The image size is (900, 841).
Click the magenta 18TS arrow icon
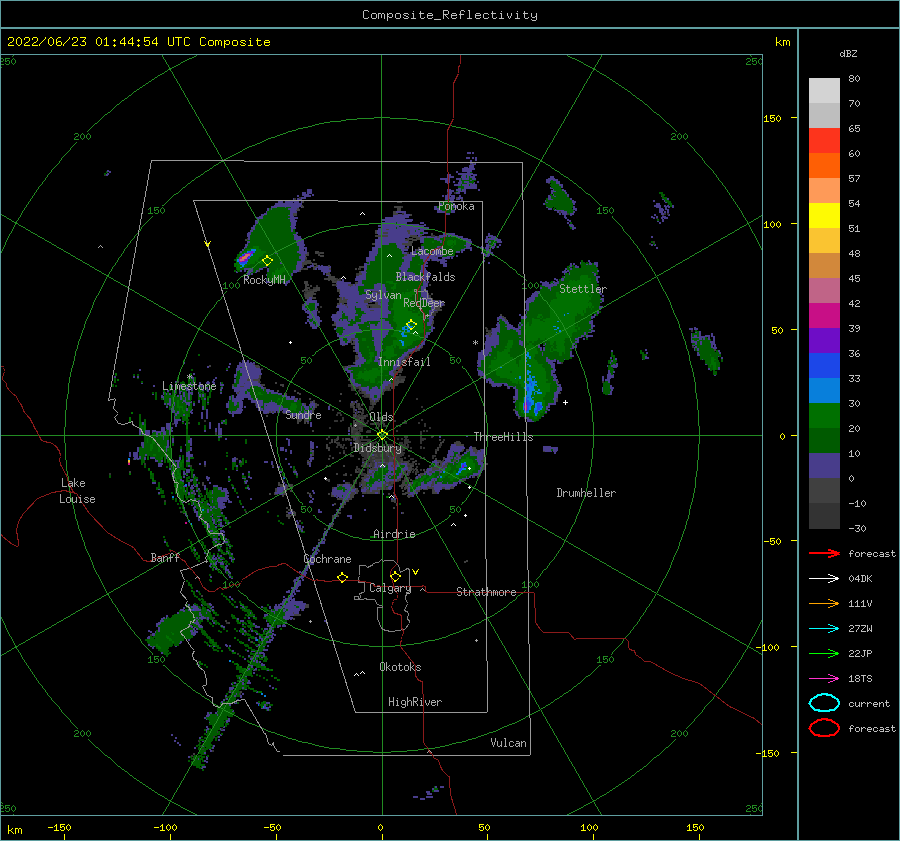tap(824, 679)
